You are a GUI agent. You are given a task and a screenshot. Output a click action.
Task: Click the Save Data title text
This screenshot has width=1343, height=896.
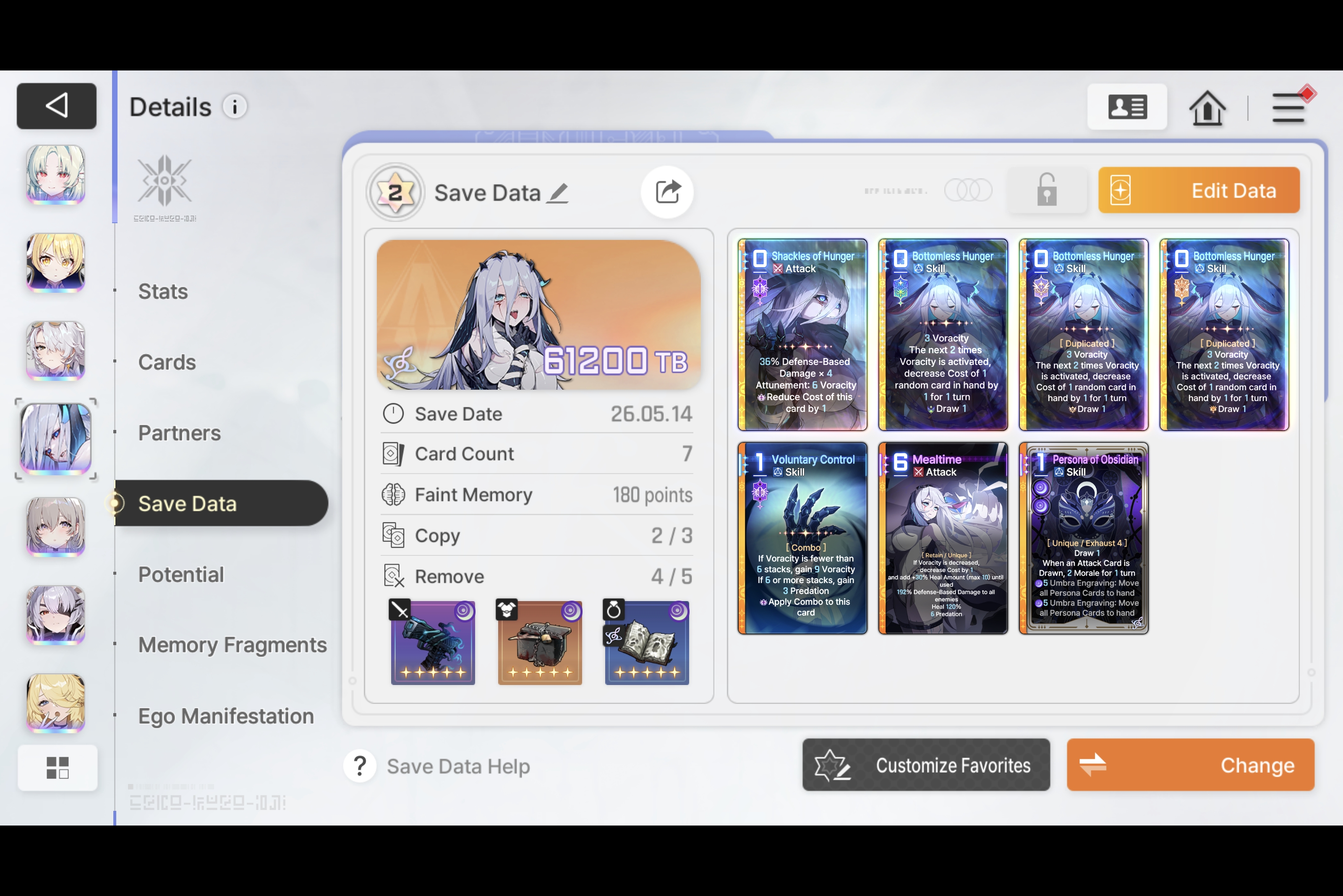click(487, 193)
